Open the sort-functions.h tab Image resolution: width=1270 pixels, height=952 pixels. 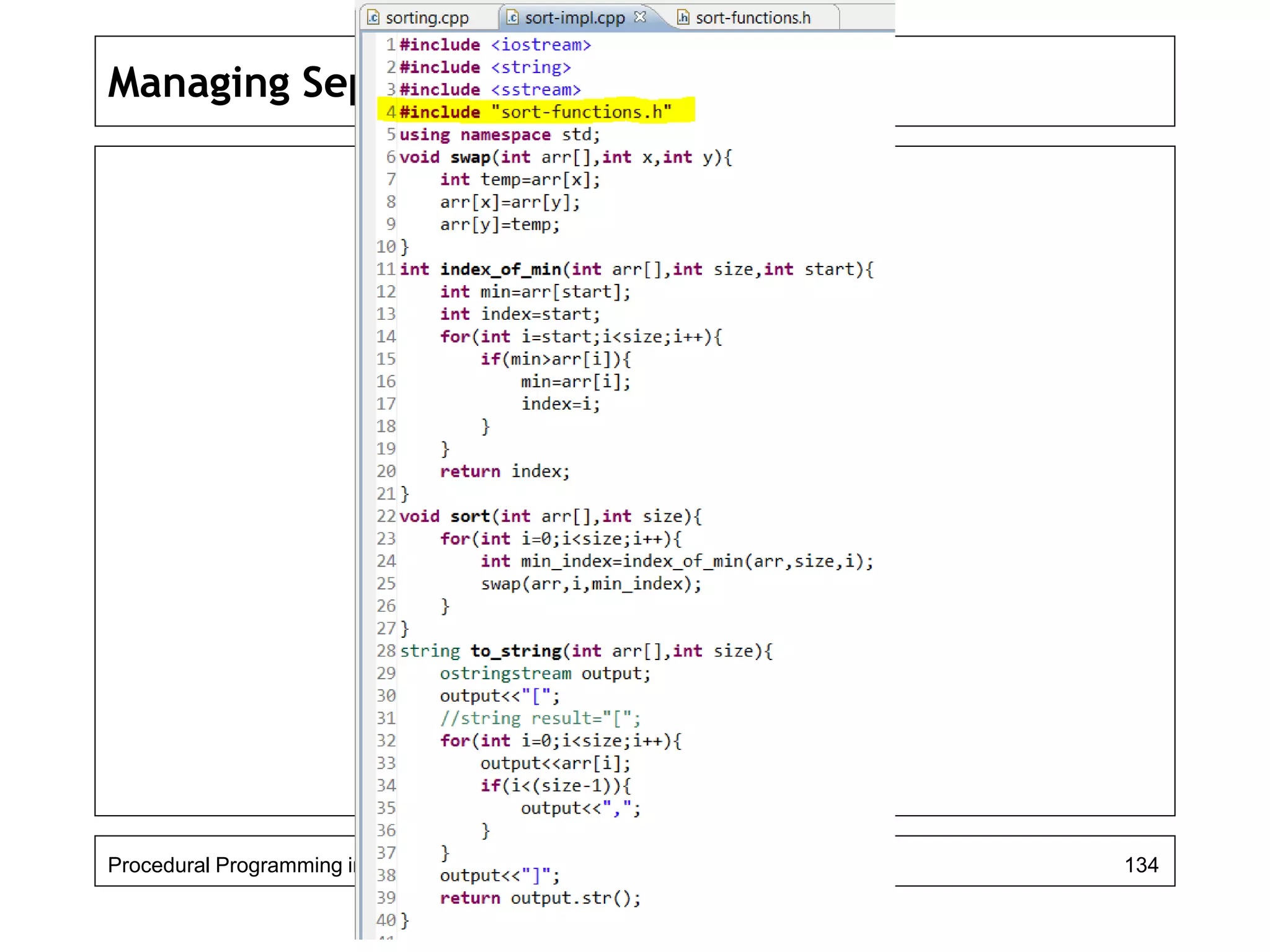coord(753,18)
